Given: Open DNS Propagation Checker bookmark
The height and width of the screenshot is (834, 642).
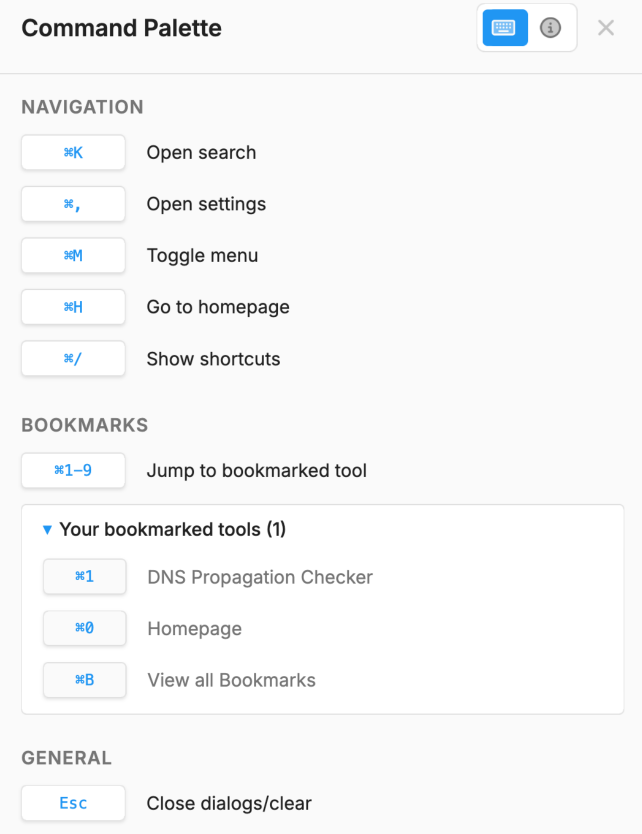Looking at the screenshot, I should coord(259,577).
